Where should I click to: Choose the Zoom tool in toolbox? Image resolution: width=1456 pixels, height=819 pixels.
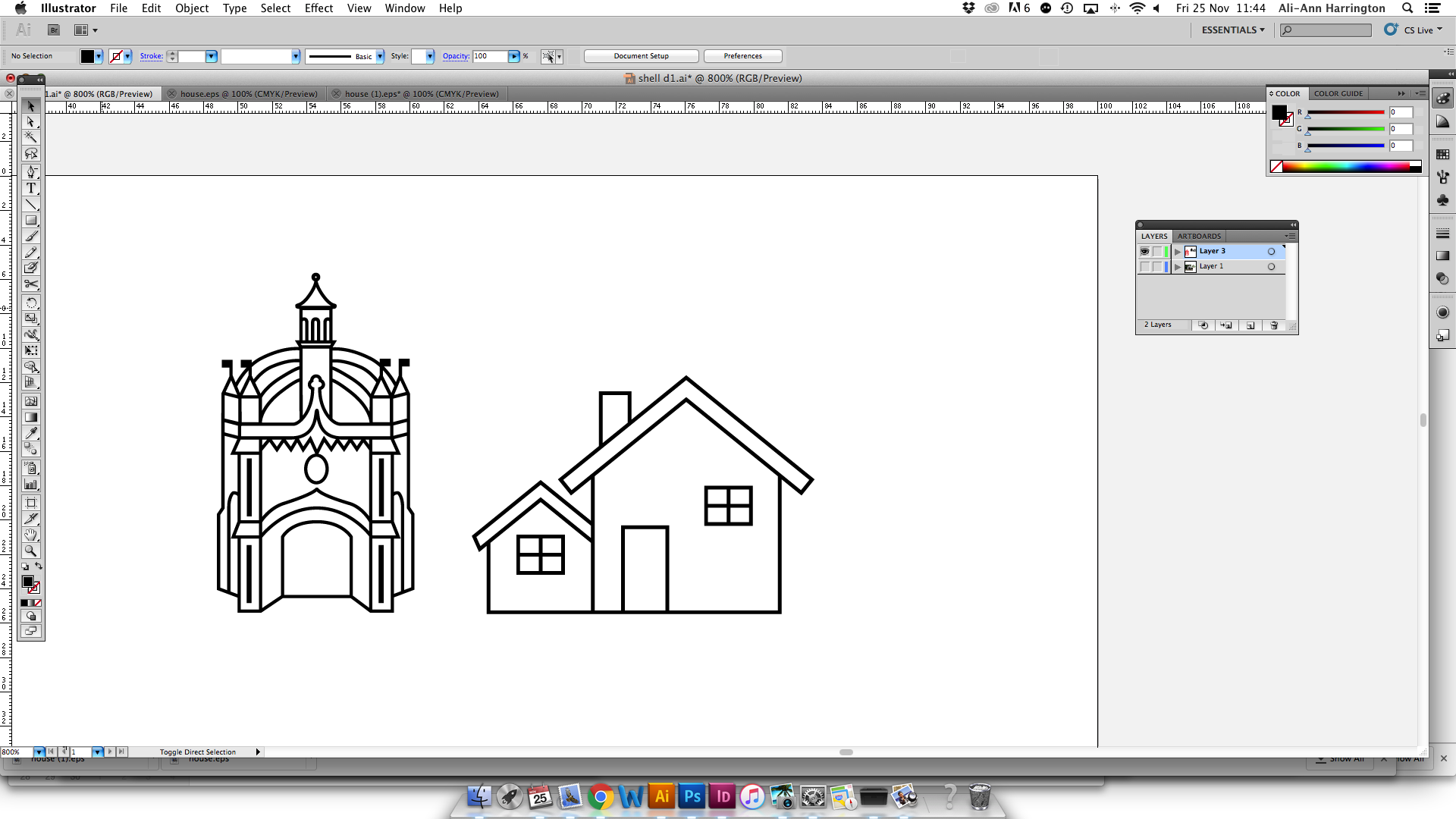(31, 551)
